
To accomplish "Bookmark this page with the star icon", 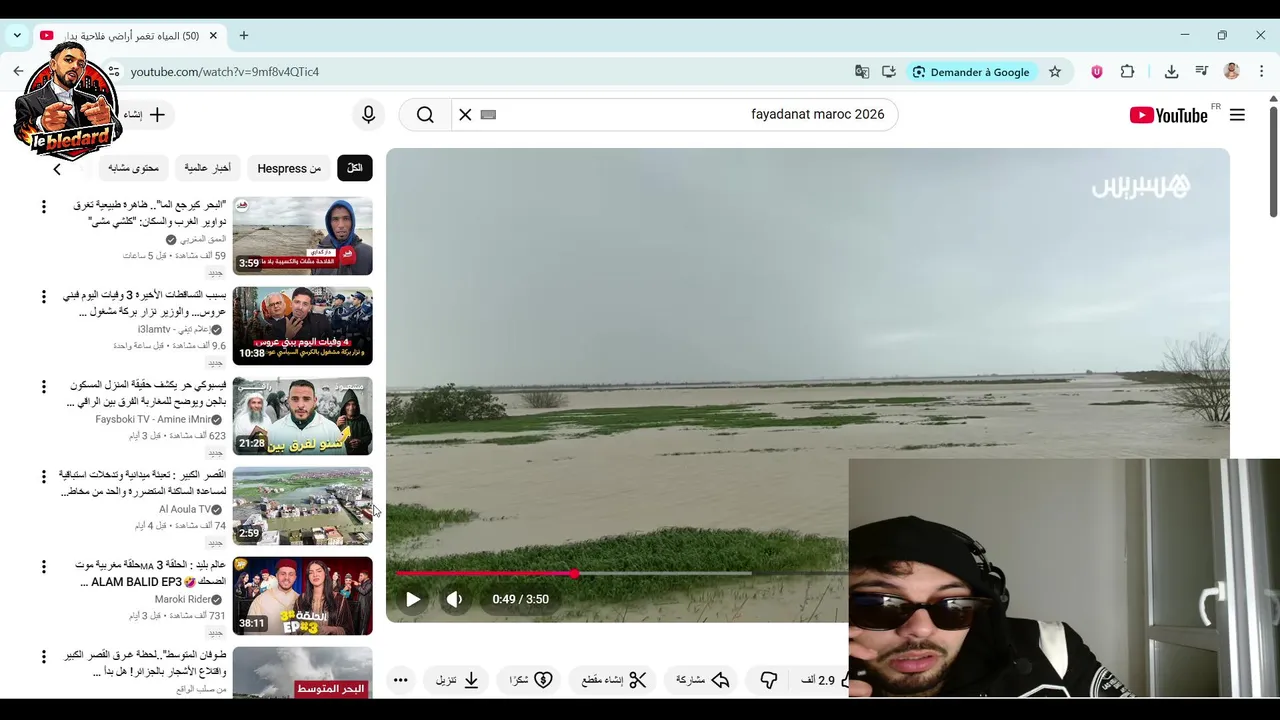I will tap(1055, 72).
